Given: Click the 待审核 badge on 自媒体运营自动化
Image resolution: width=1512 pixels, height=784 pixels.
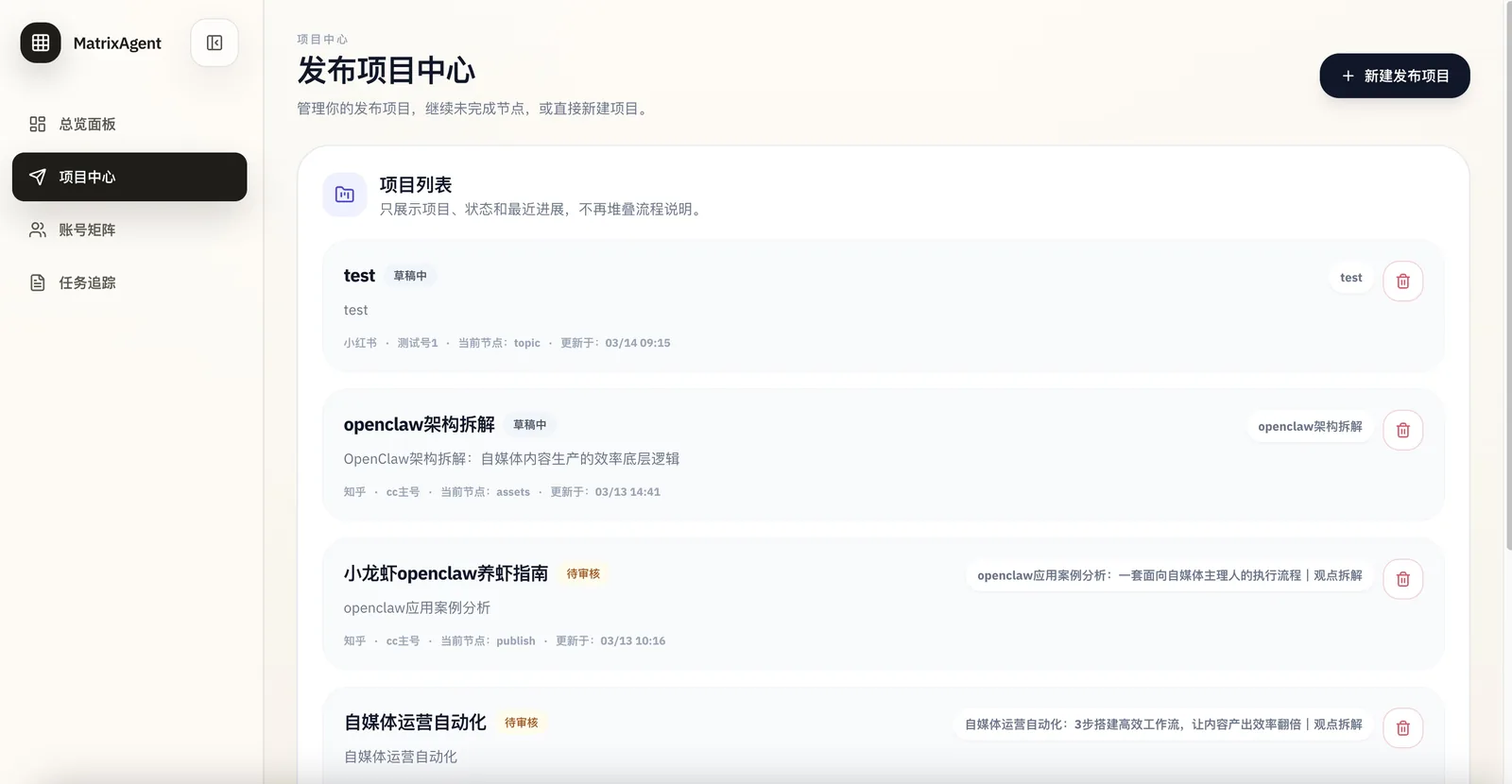Looking at the screenshot, I should click(521, 723).
